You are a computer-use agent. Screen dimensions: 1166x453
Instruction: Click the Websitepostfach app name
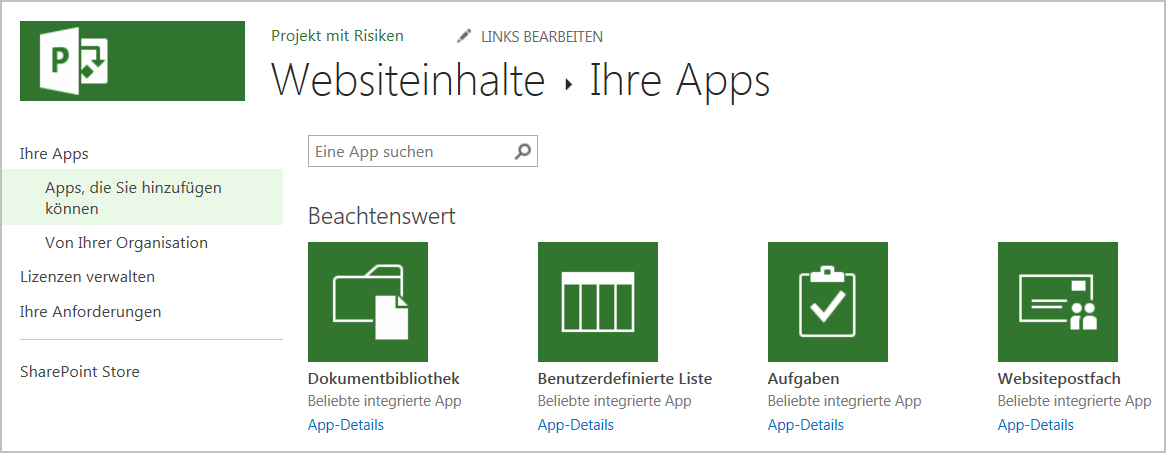coord(1059,379)
